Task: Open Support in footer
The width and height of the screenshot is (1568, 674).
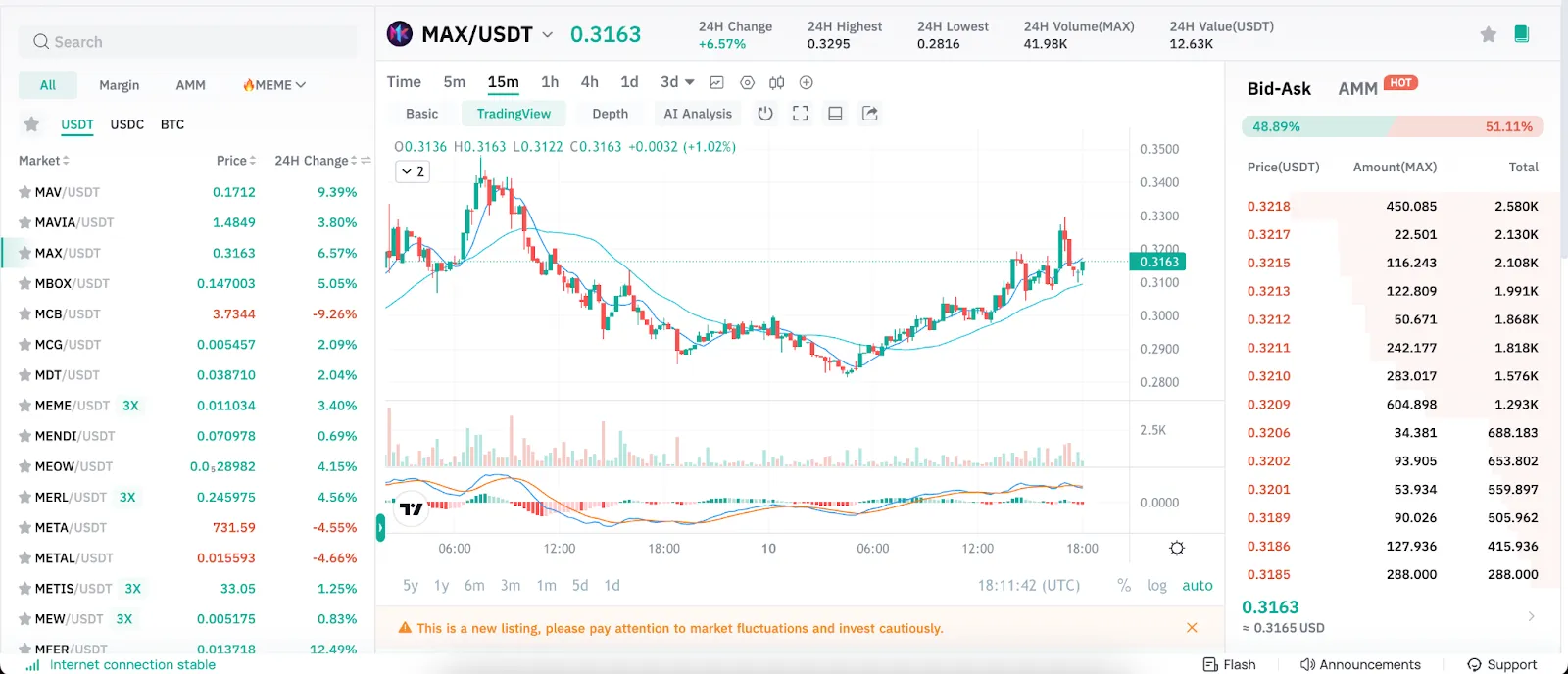Action: pyautogui.click(x=1501, y=664)
